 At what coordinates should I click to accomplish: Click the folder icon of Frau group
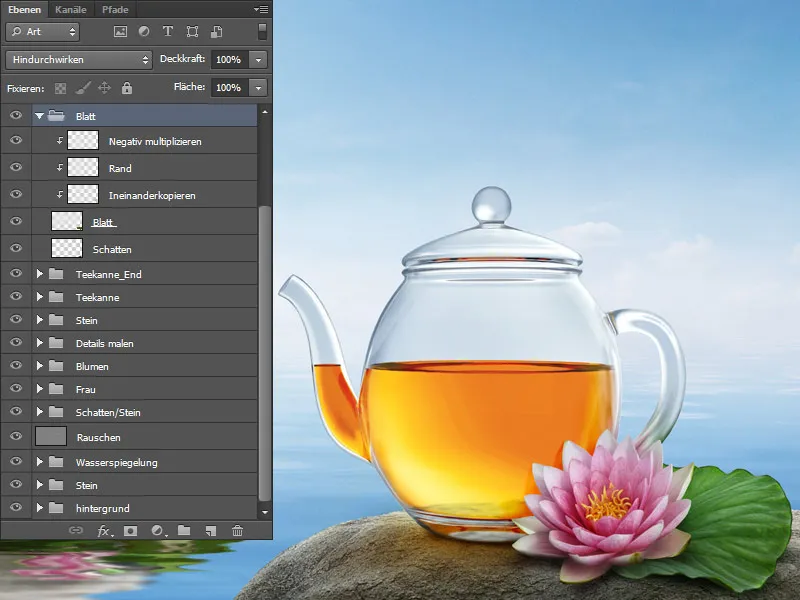pyautogui.click(x=56, y=389)
